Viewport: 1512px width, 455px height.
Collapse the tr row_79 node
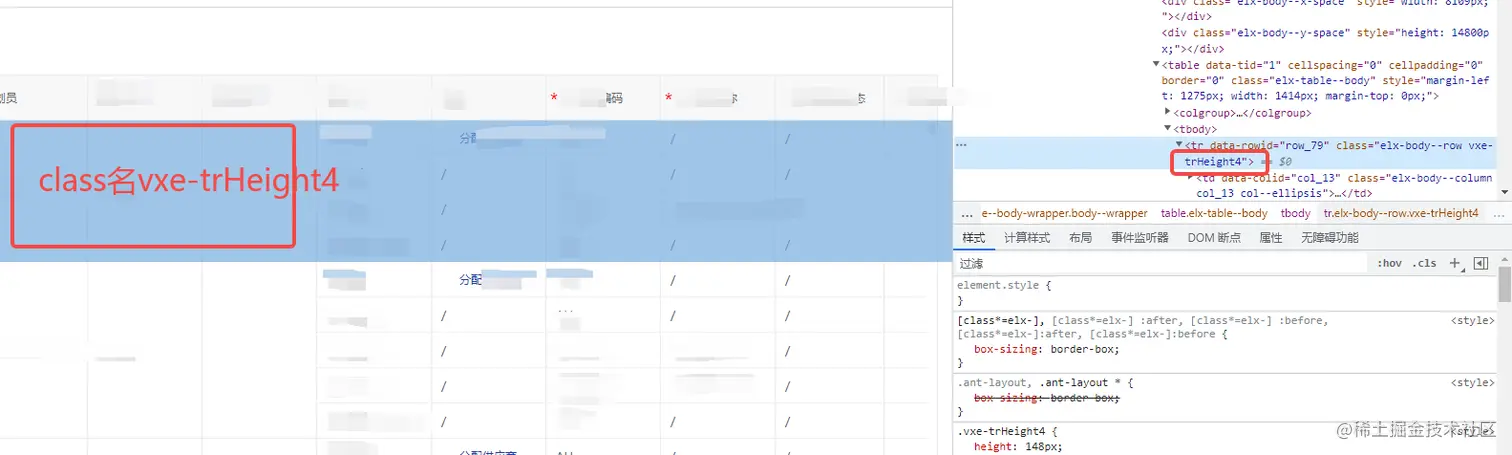(x=1179, y=145)
